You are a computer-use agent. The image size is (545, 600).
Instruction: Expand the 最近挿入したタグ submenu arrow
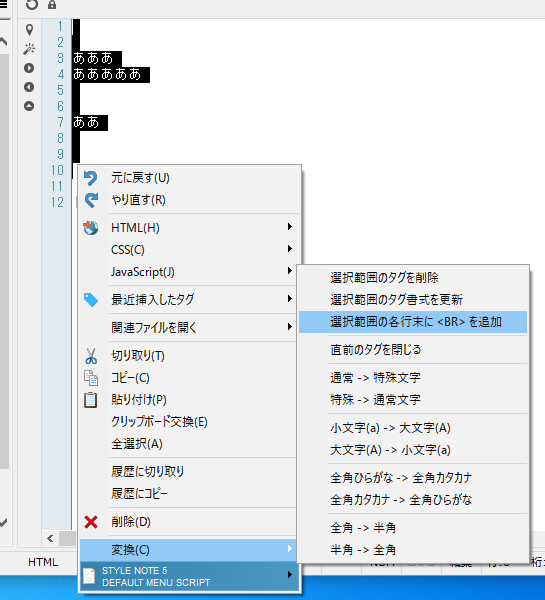click(290, 299)
